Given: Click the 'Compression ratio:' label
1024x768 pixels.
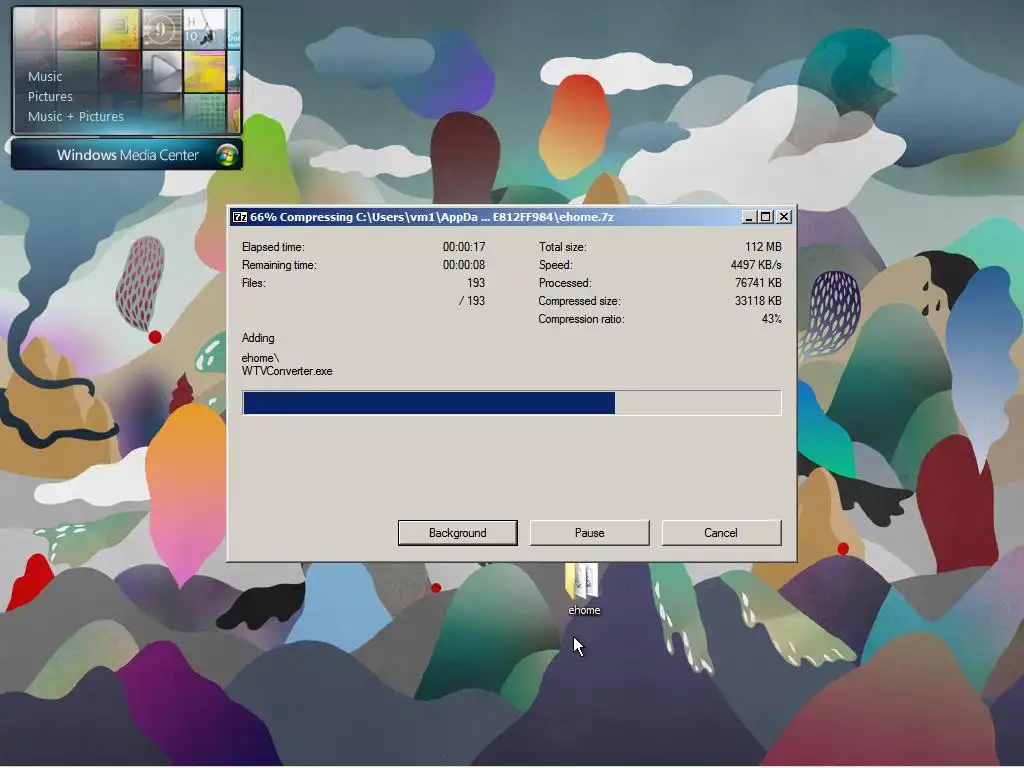Looking at the screenshot, I should pos(581,319).
